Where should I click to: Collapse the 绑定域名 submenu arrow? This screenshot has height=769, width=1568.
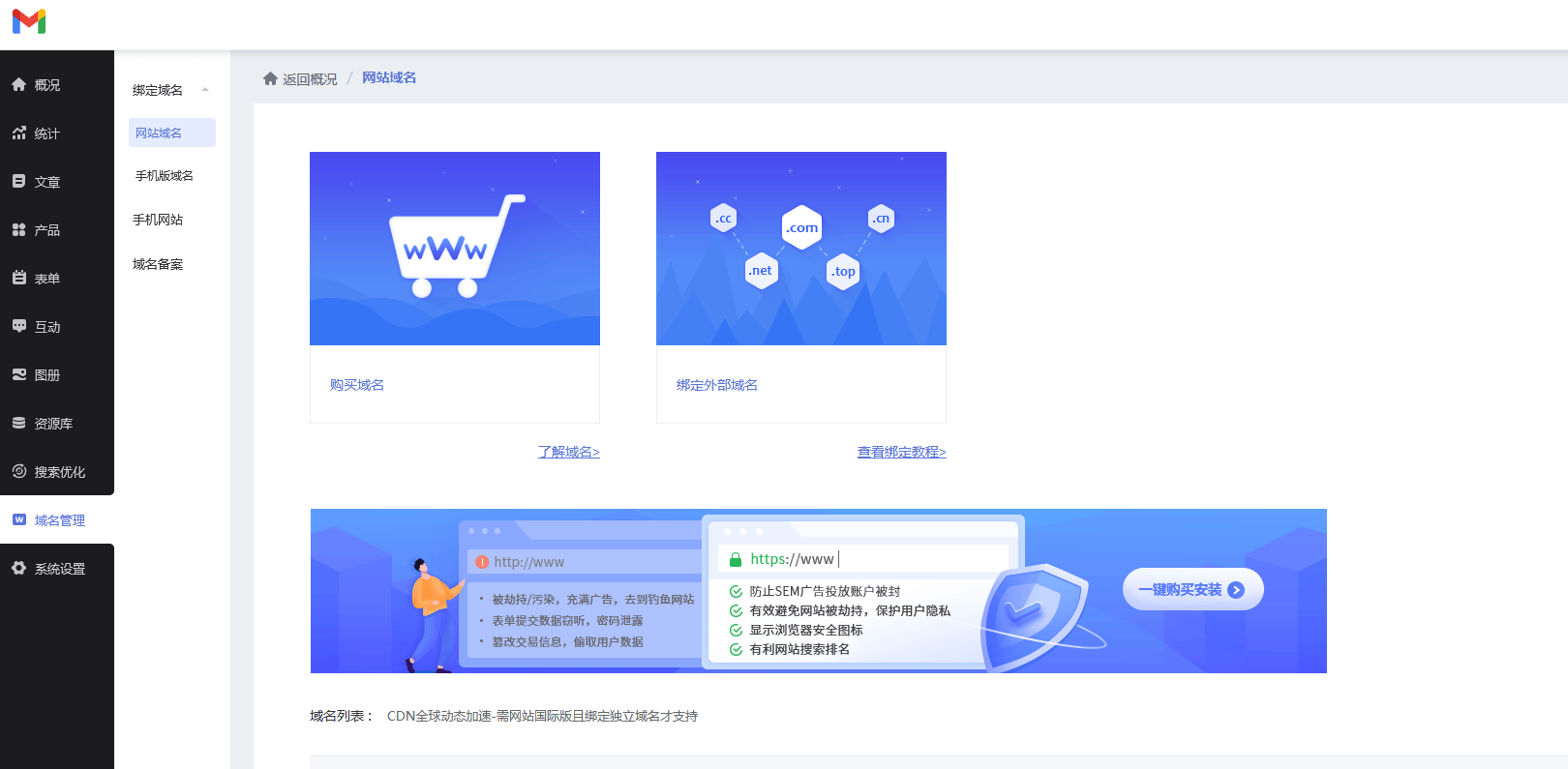[x=205, y=90]
